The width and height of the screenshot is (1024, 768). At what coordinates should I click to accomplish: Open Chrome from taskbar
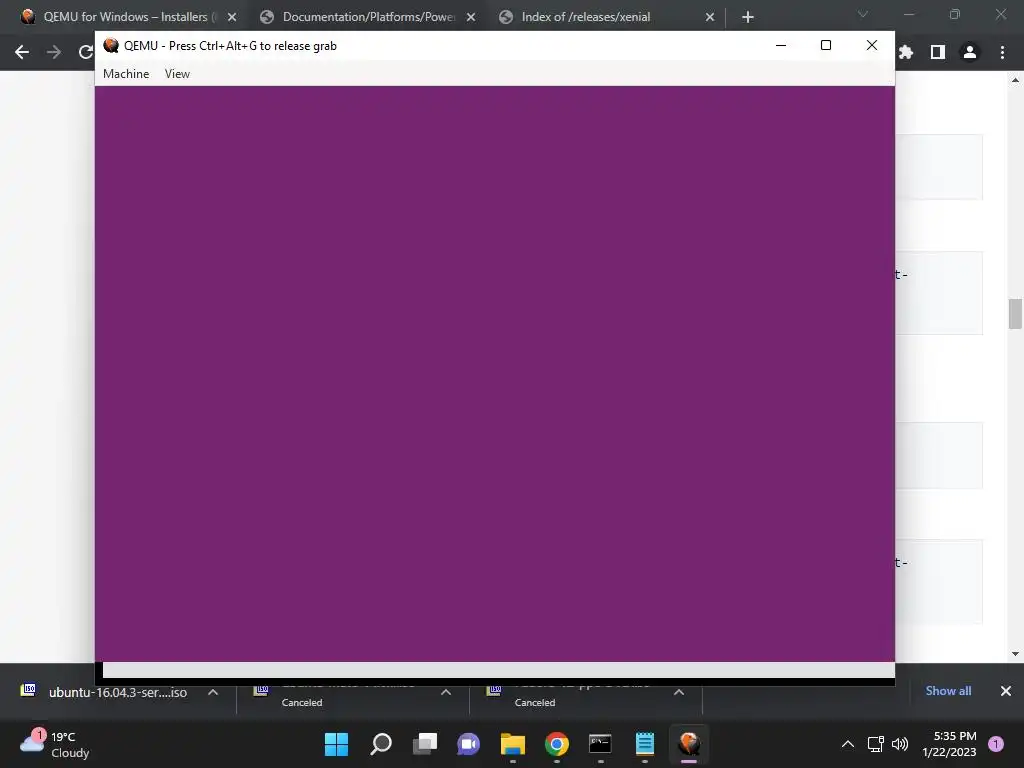coord(556,744)
